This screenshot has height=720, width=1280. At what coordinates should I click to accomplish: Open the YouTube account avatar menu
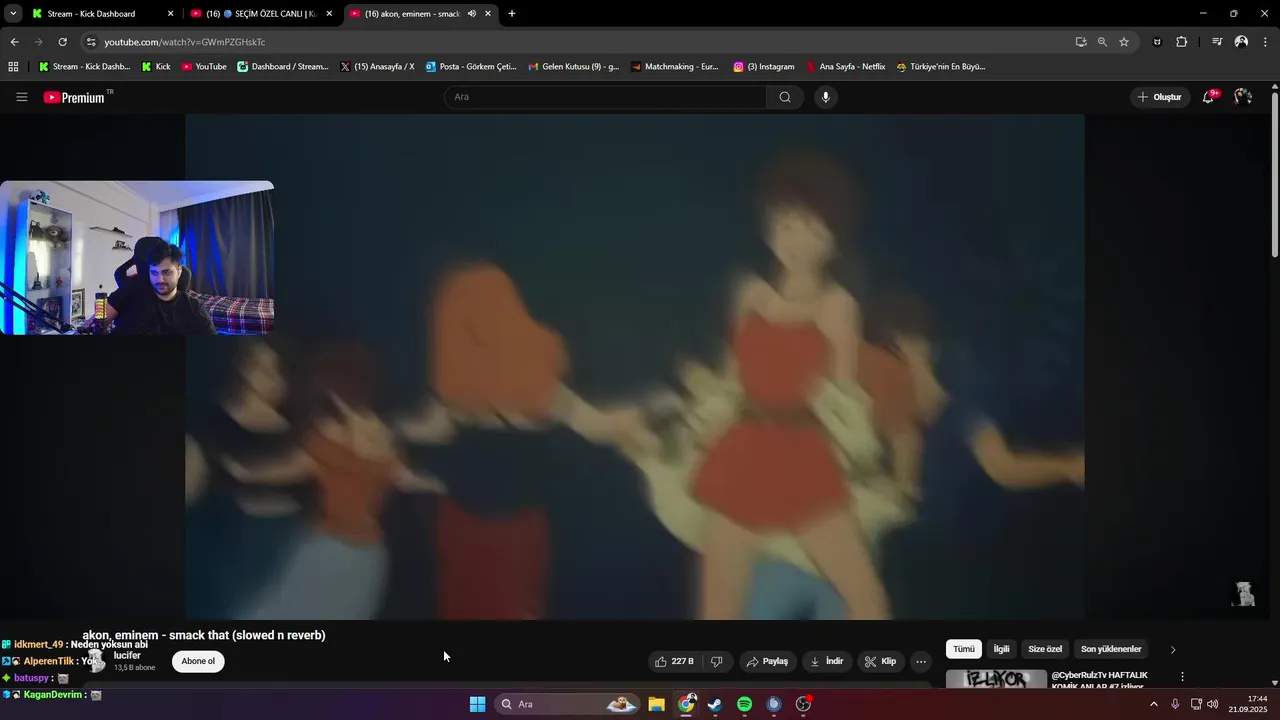click(x=1243, y=97)
